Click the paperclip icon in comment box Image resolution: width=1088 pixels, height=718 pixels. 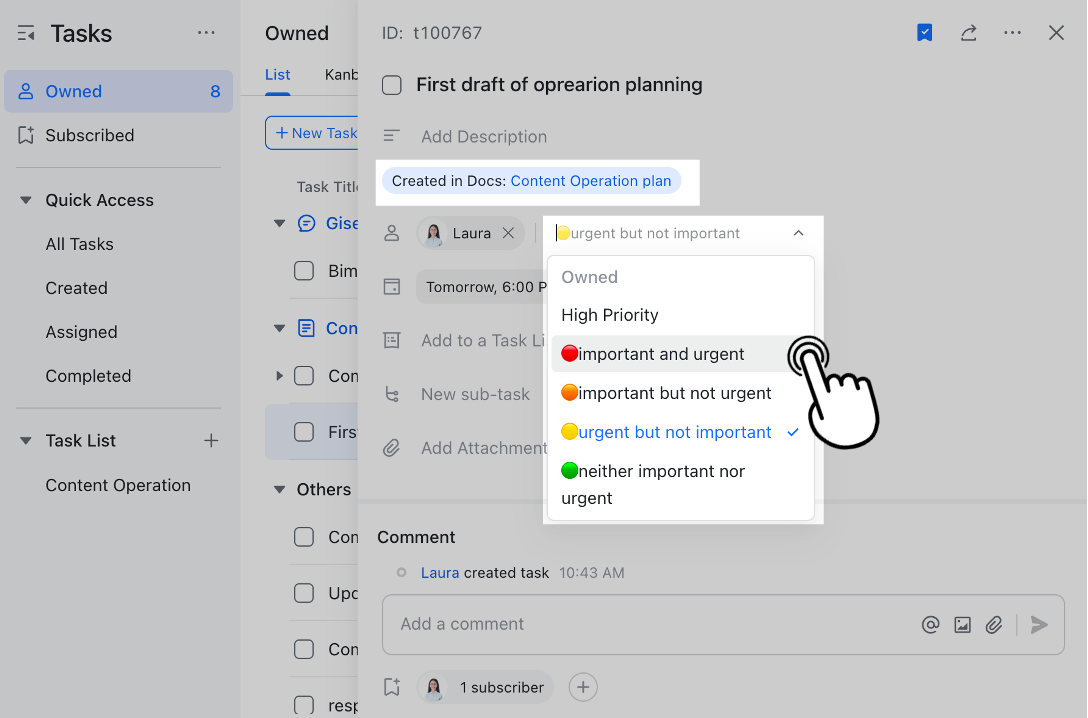(x=994, y=625)
